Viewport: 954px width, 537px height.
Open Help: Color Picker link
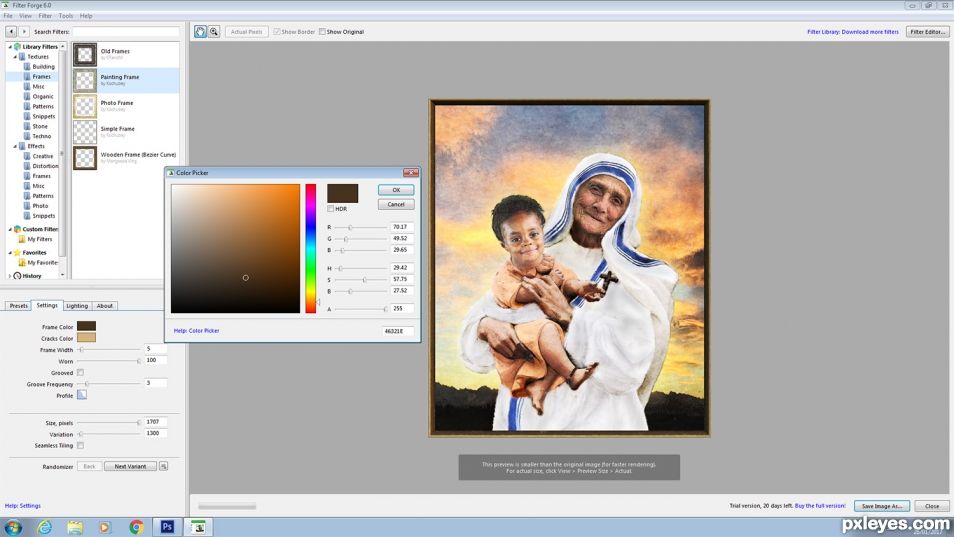click(x=197, y=331)
